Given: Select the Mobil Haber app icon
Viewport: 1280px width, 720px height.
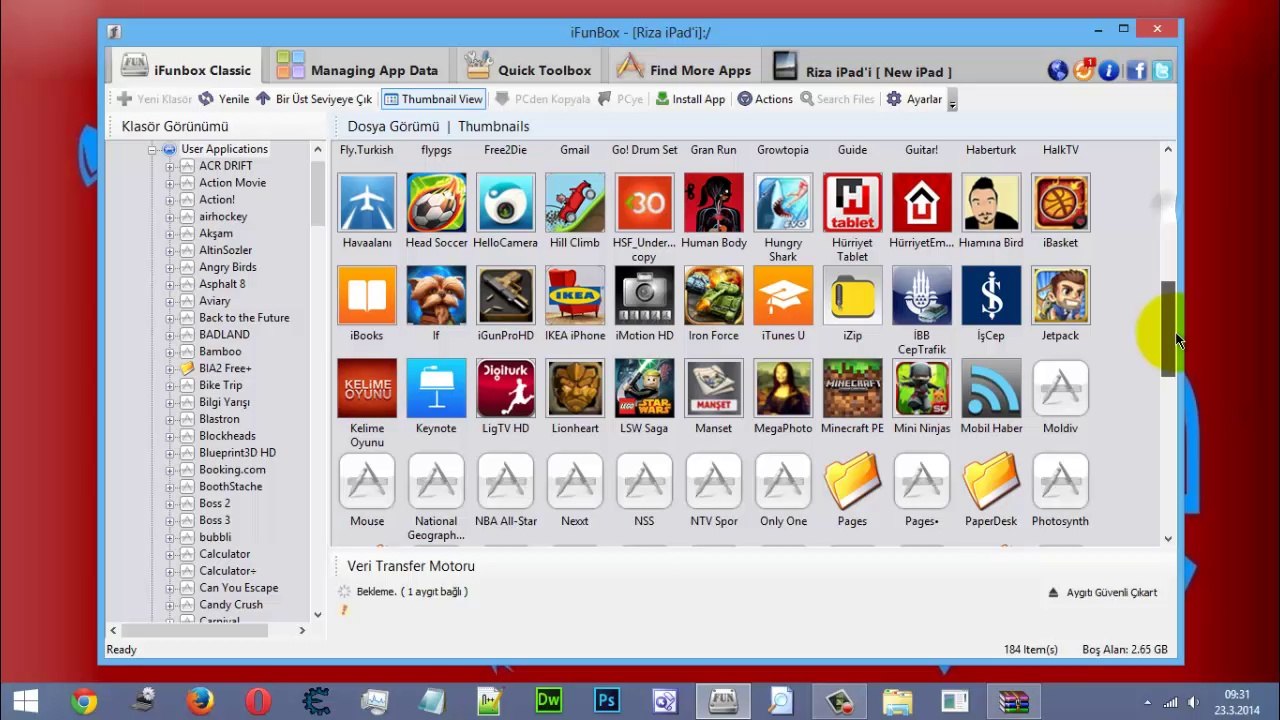Looking at the screenshot, I should 991,388.
